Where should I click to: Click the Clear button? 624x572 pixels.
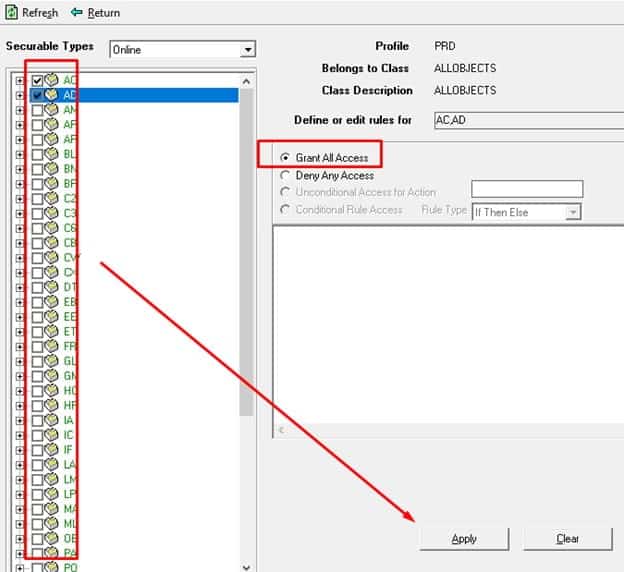tap(567, 539)
